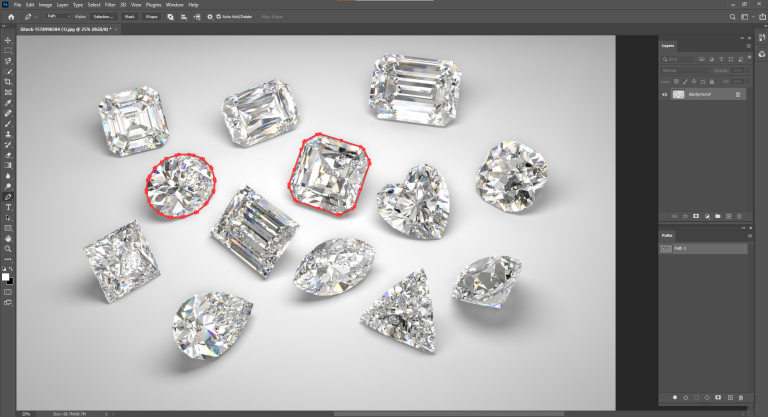Click the Mask button
Image resolution: width=768 pixels, height=417 pixels.
(x=130, y=17)
